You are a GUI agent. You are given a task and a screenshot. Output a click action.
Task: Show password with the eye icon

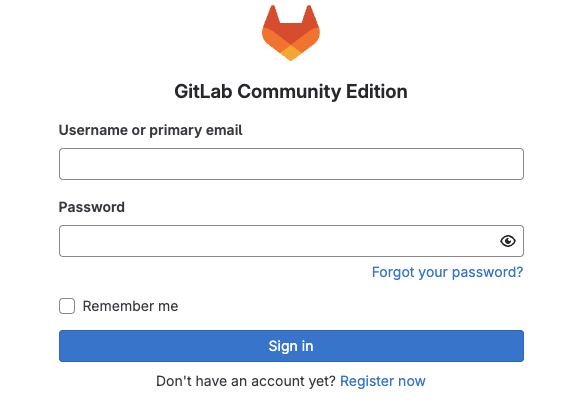pyautogui.click(x=508, y=241)
